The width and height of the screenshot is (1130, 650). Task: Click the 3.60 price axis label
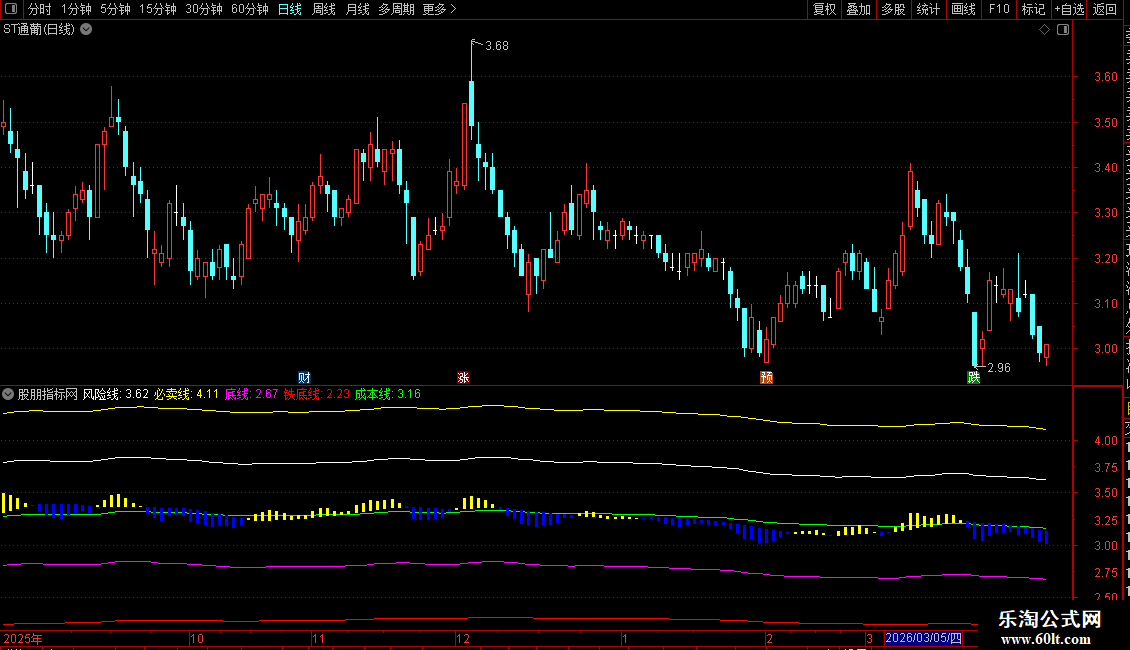tap(1105, 76)
